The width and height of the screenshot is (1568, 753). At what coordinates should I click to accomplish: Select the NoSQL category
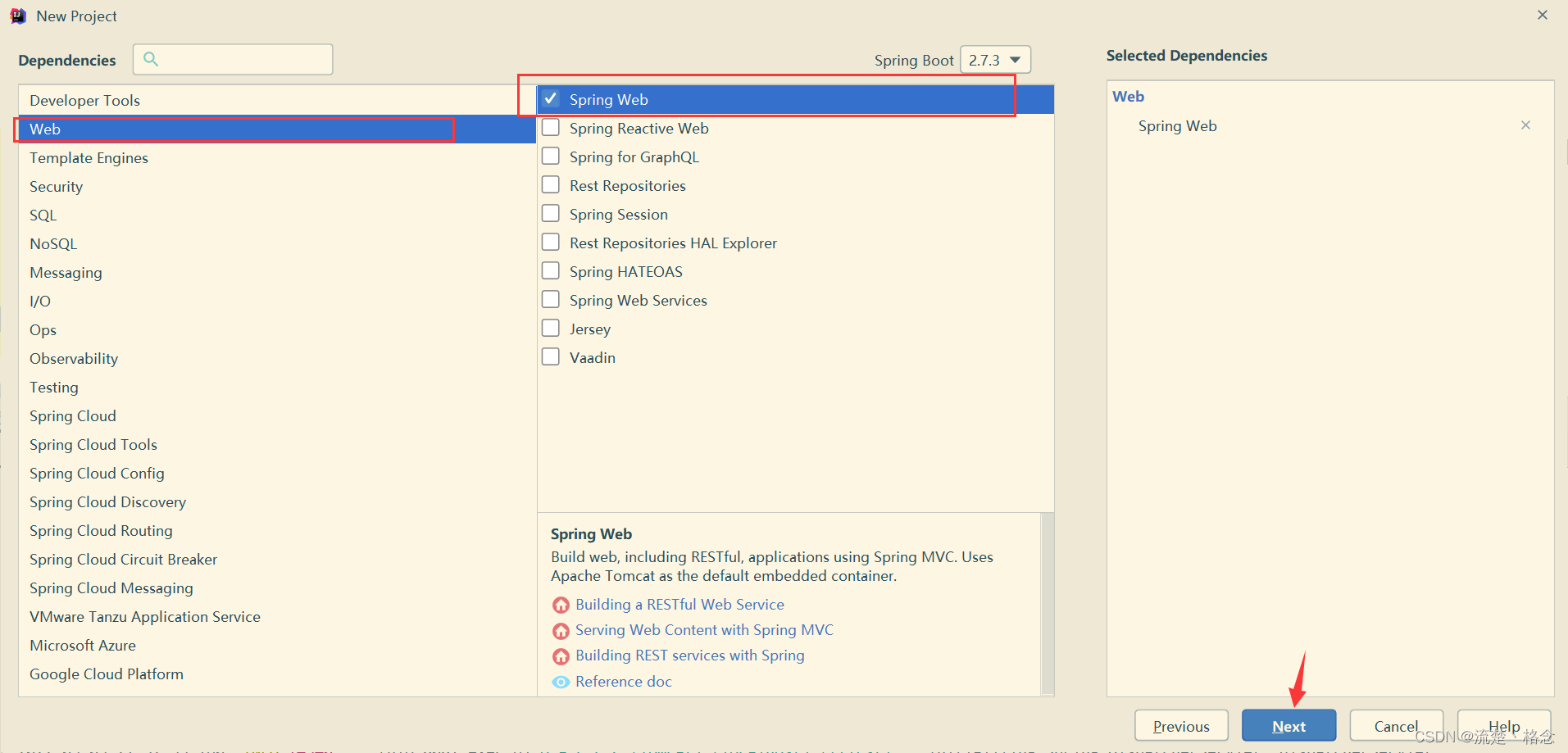click(277, 243)
